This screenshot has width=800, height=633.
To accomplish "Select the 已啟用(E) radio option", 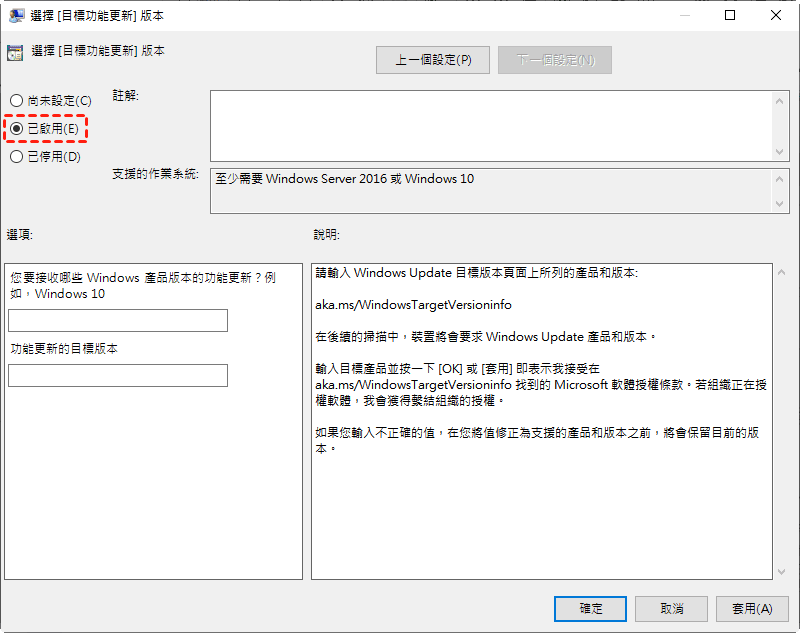I will click(x=17, y=129).
